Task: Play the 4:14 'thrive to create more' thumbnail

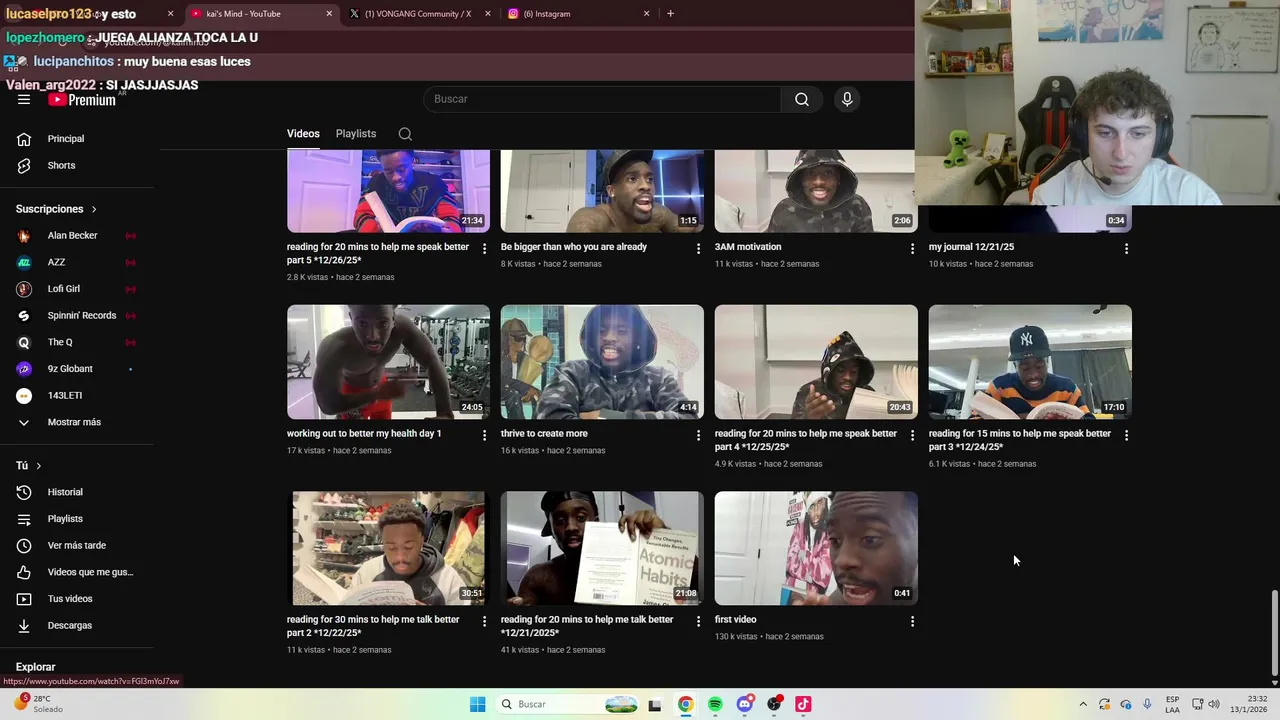Action: pos(602,362)
